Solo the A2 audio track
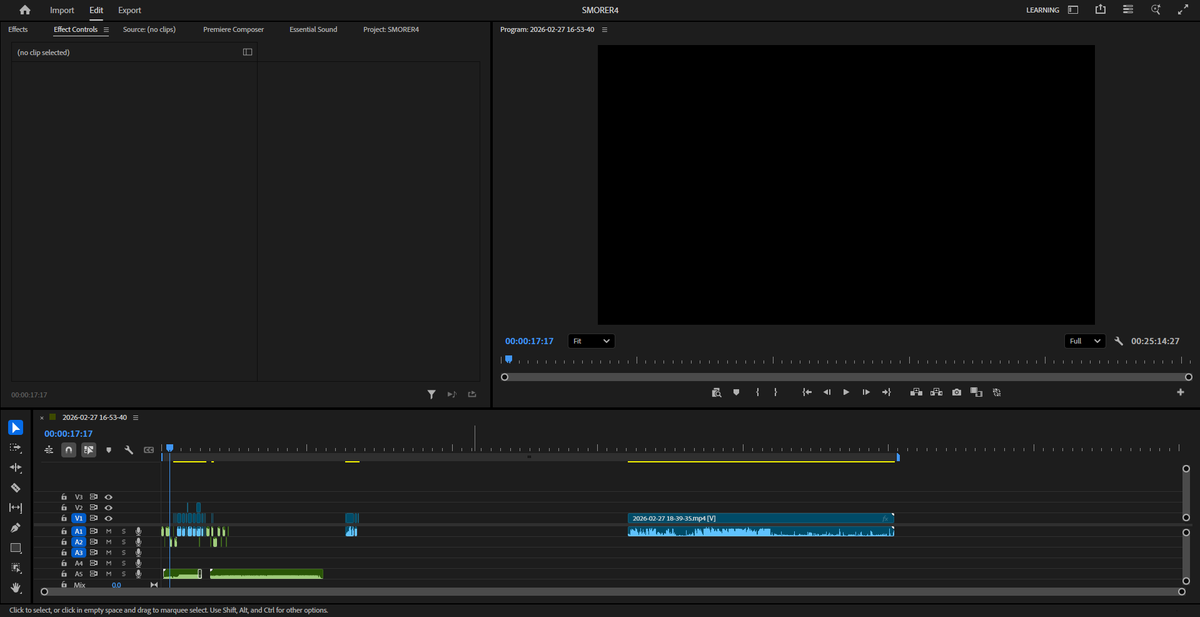1200x617 pixels. pos(124,542)
